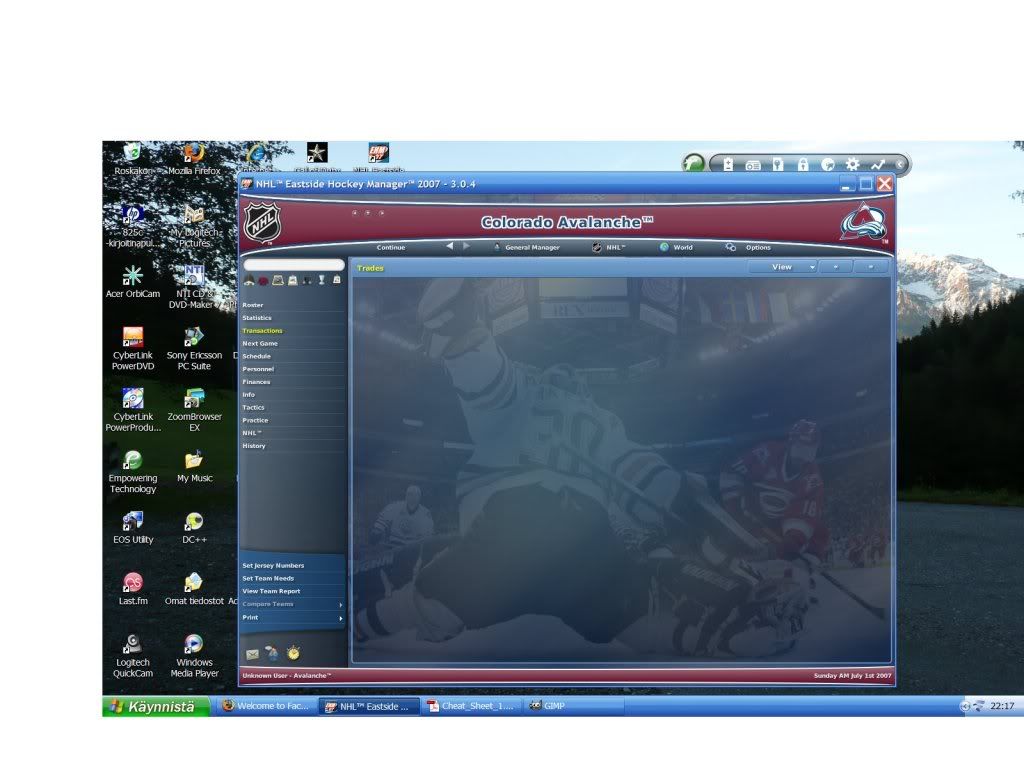Click the chart line icon in launcher bar
Screen dimensions: 1024x768
[x=877, y=165]
